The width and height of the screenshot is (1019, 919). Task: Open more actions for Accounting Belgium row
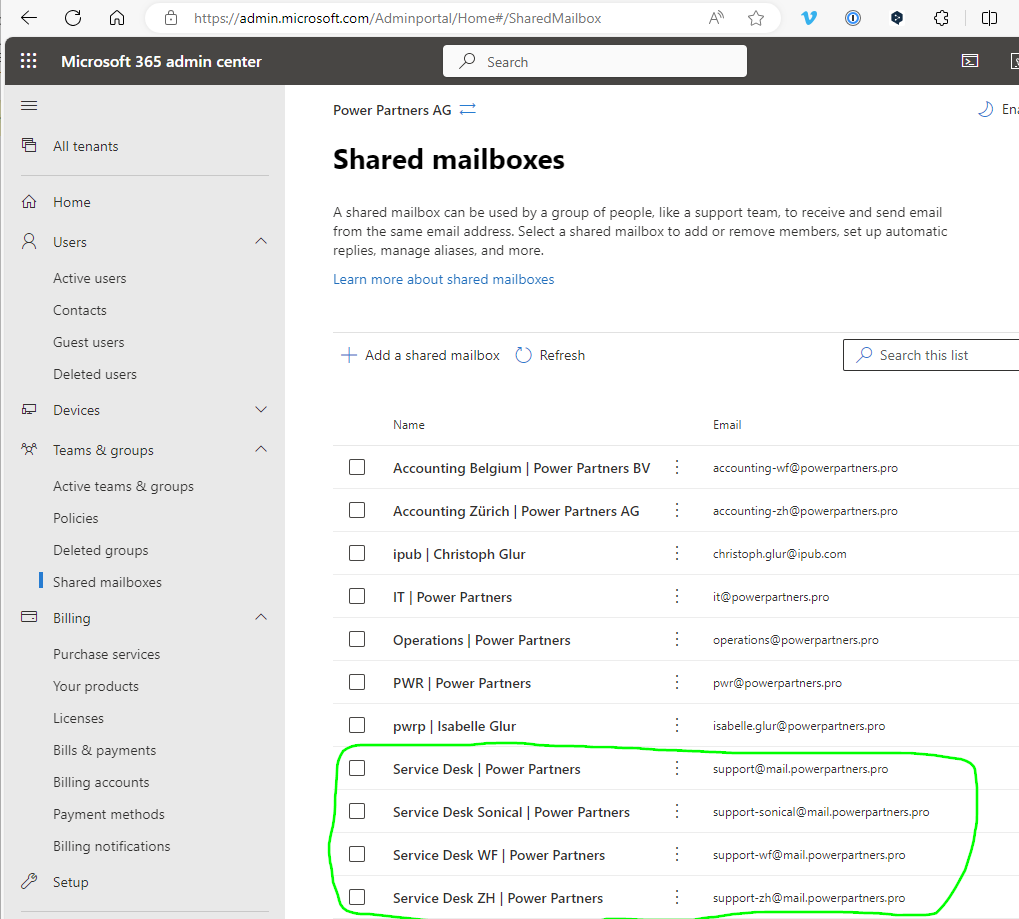pos(677,467)
